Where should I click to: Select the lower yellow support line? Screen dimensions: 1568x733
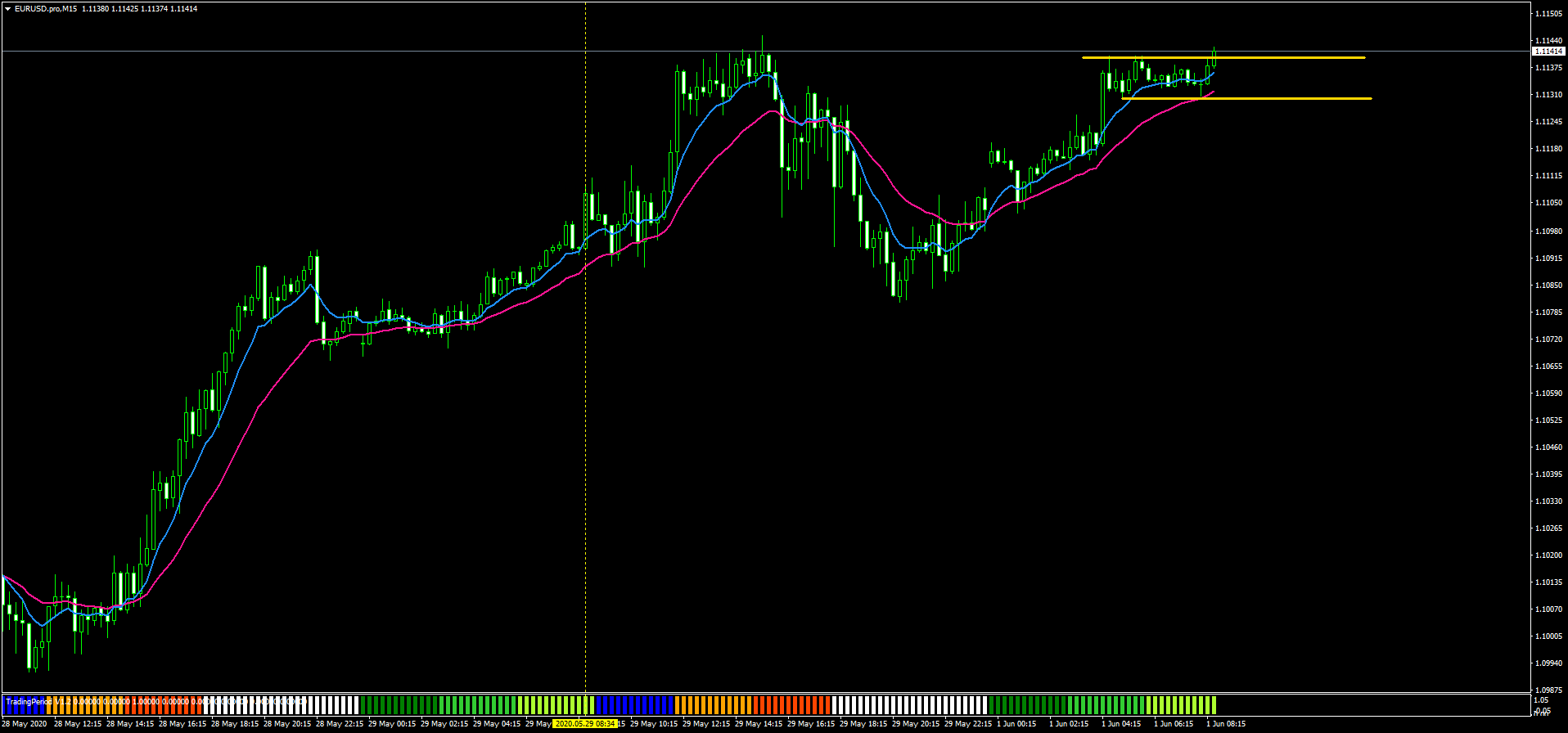(1246, 98)
